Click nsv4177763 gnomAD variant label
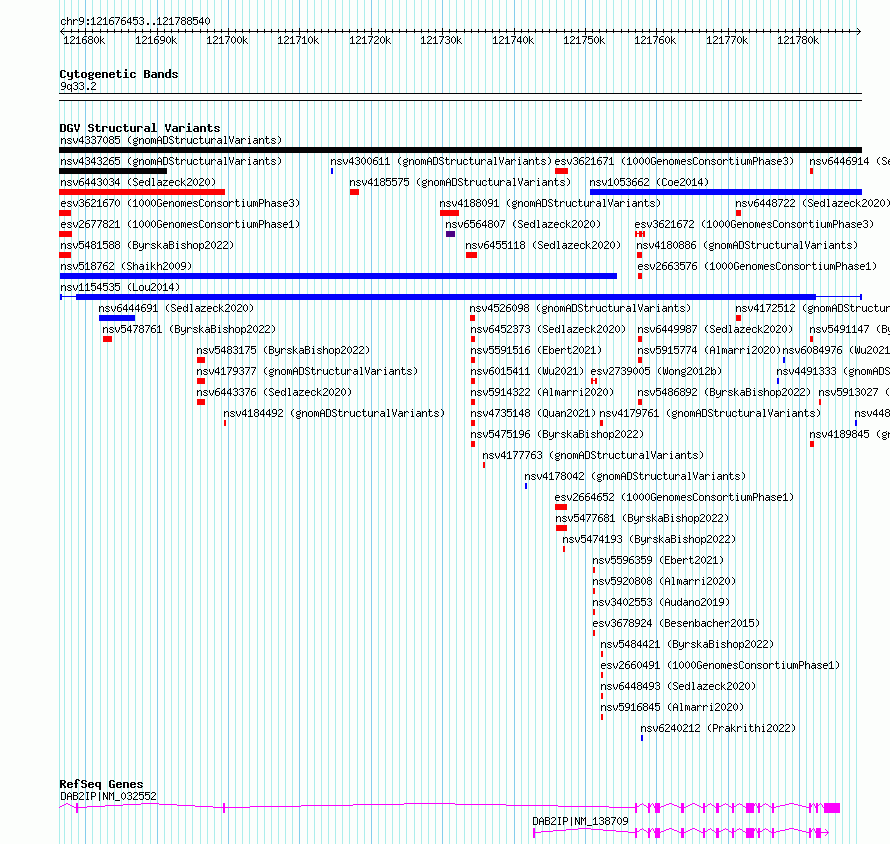 point(593,455)
